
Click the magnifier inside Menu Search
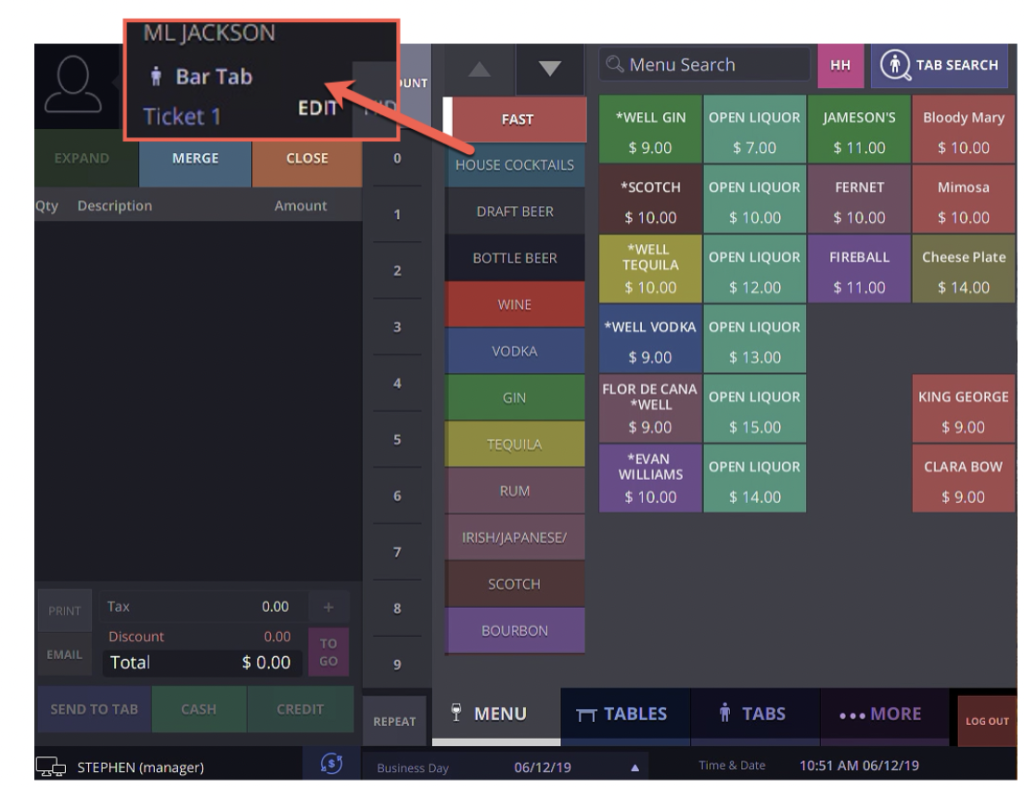click(616, 64)
